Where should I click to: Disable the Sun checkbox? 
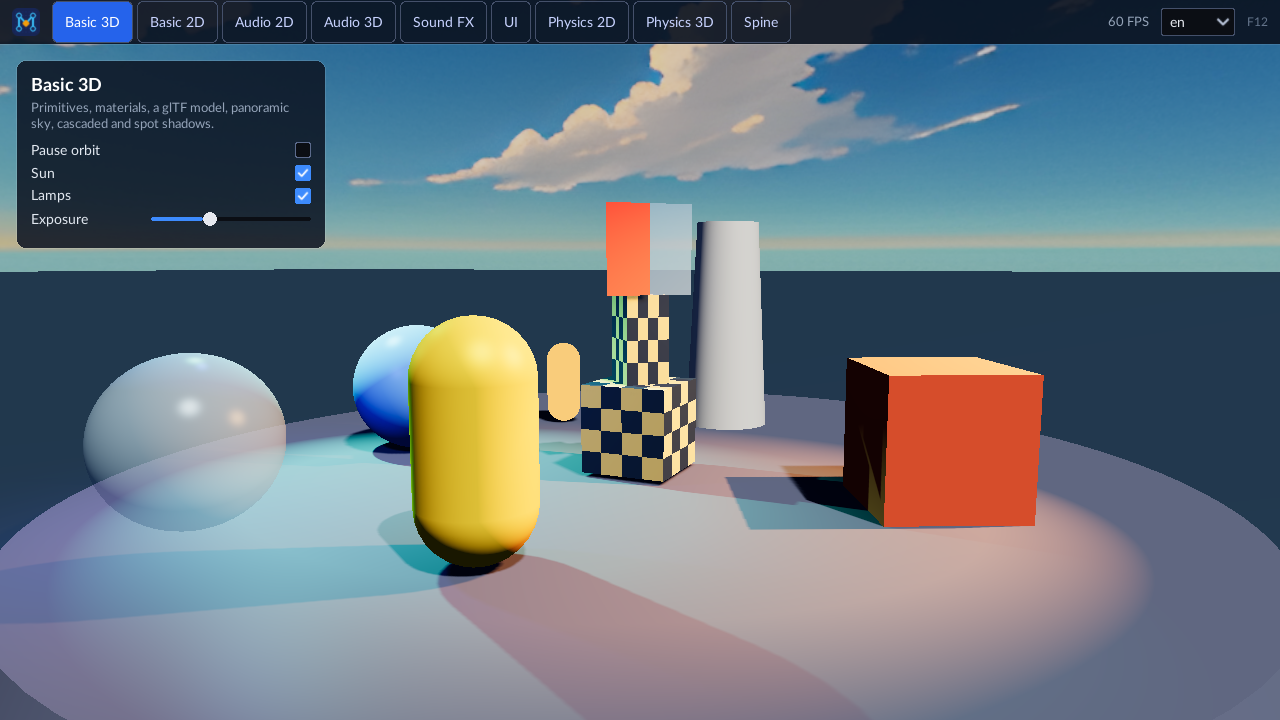click(x=303, y=173)
